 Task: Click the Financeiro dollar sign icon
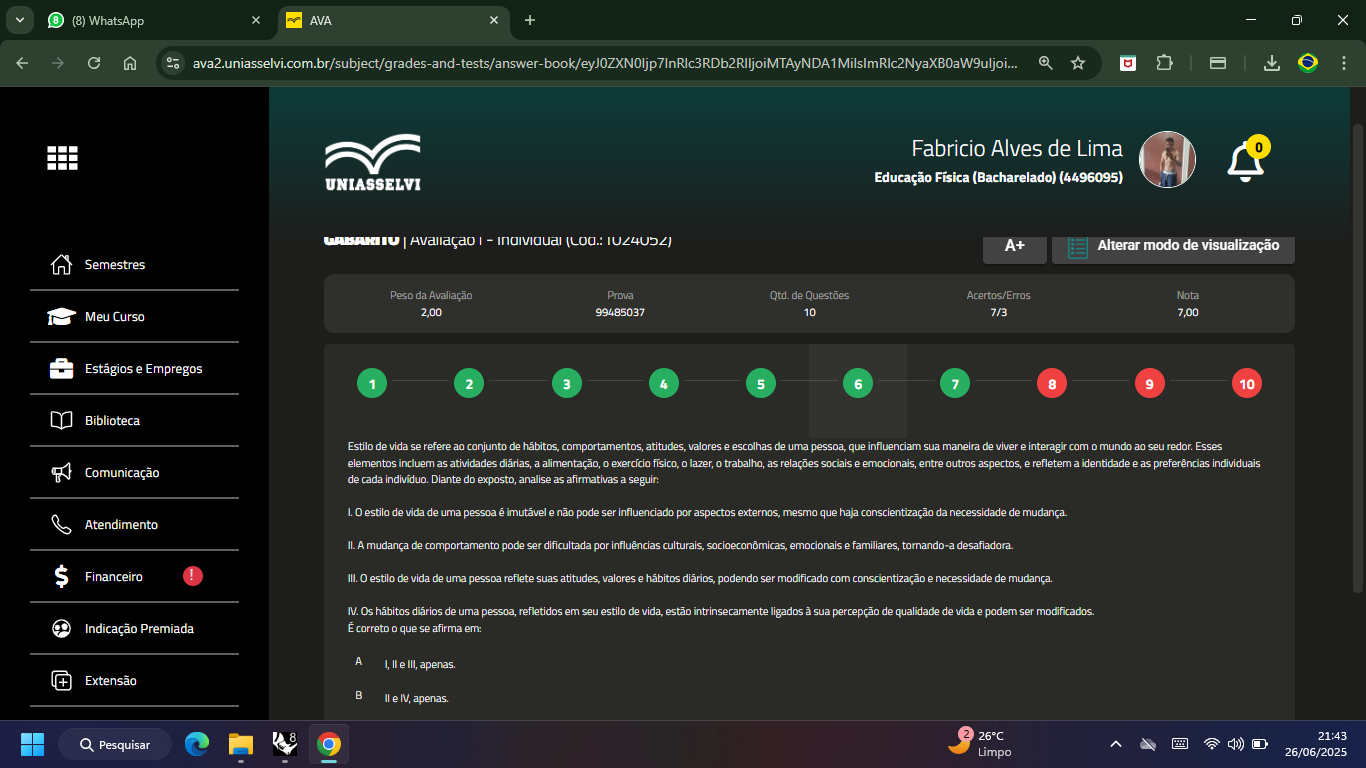tap(62, 577)
